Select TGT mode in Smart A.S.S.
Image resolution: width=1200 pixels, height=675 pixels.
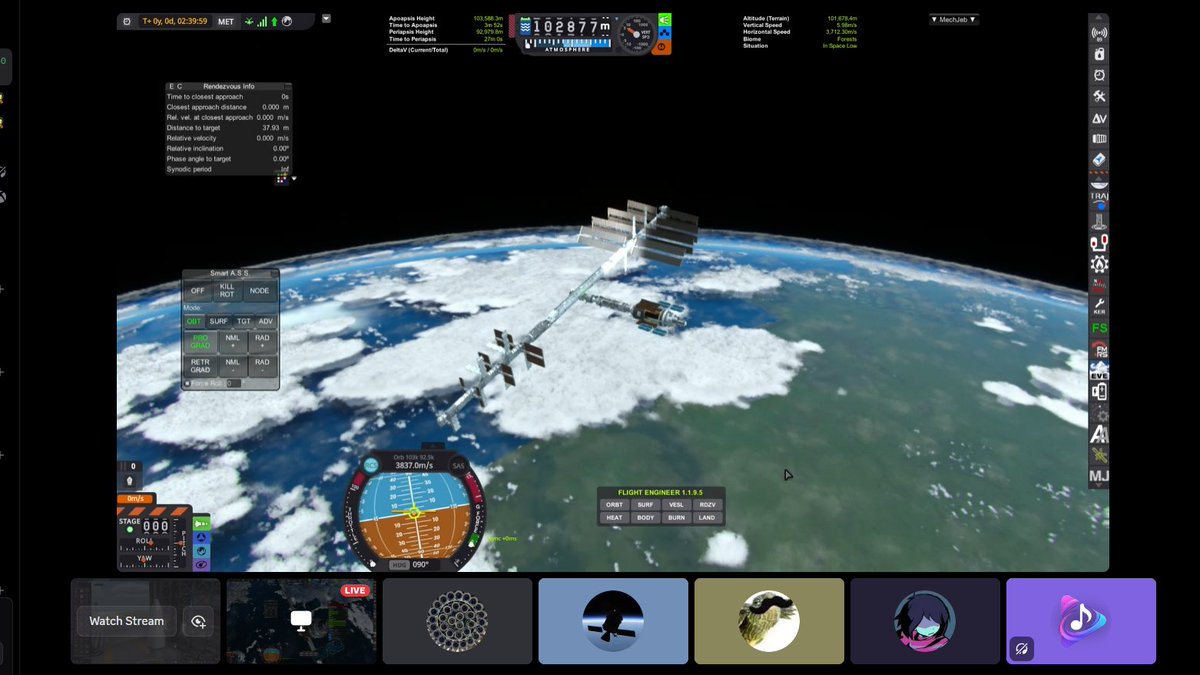pyautogui.click(x=243, y=321)
